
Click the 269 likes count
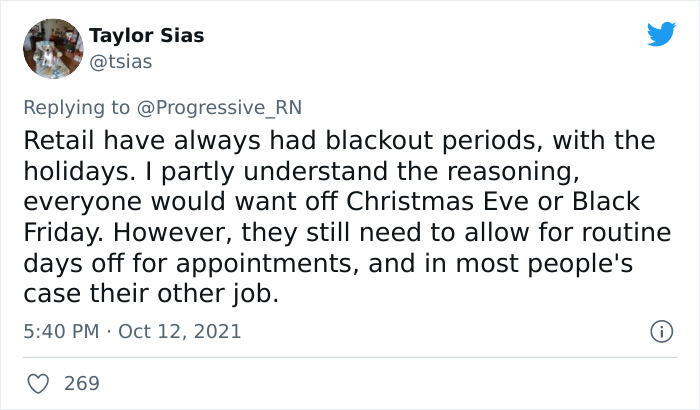[x=82, y=384]
